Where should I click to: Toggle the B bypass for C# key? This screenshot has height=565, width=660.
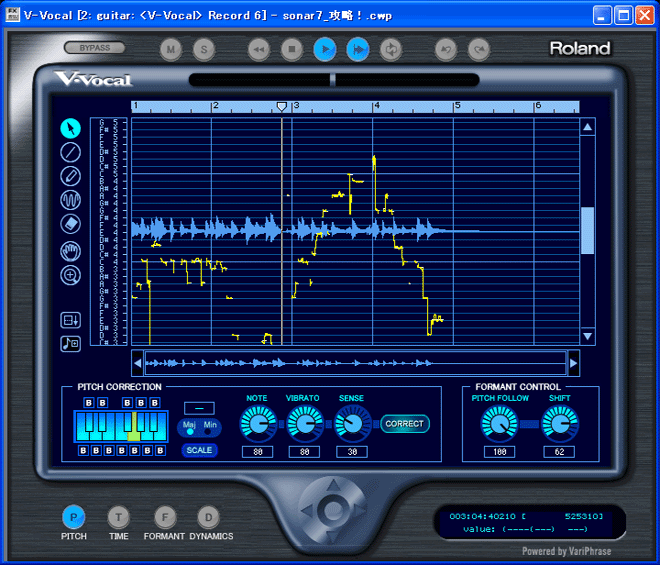tap(89, 403)
